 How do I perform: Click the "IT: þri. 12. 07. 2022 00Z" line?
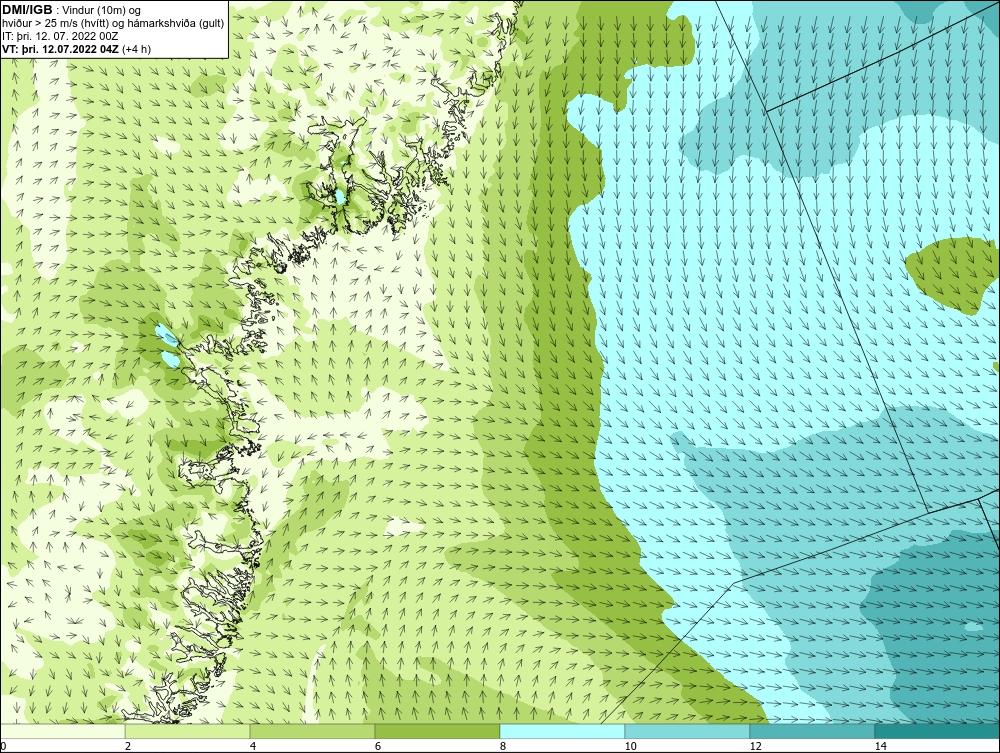click(x=60, y=36)
